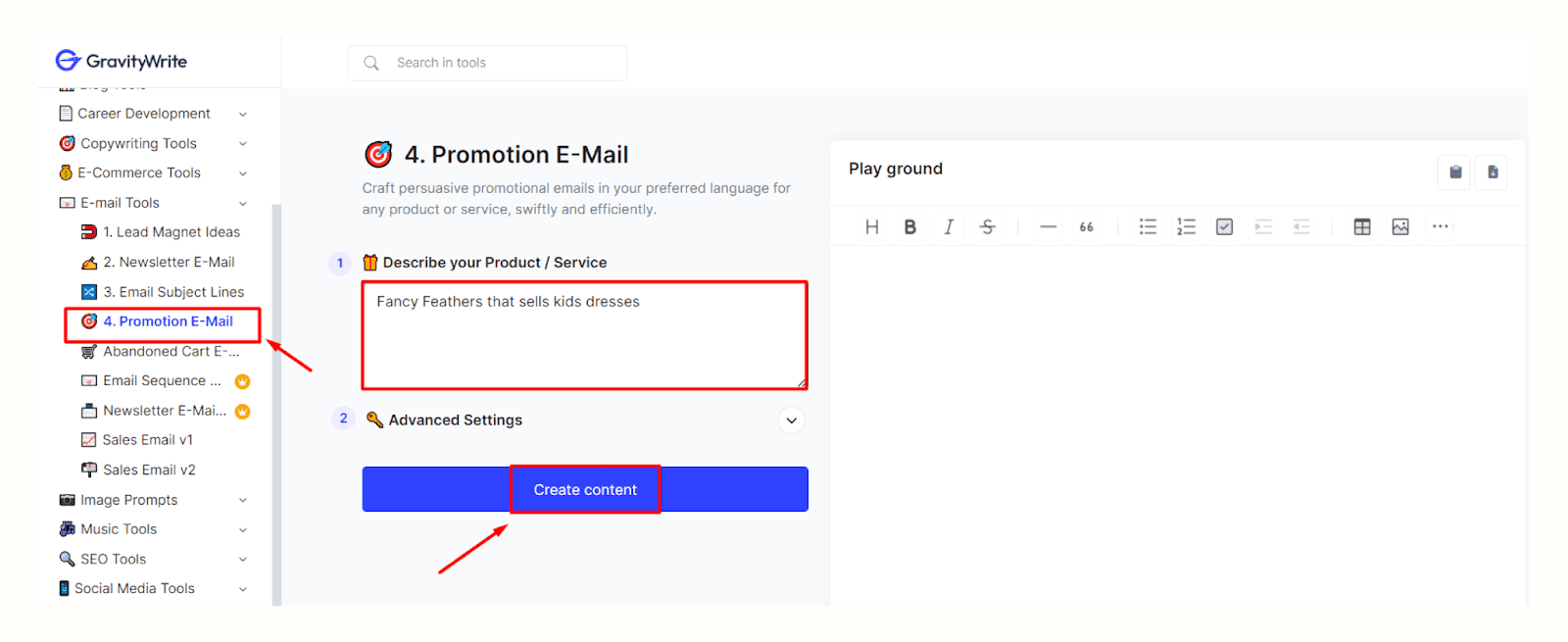Click the product description text area
The height and width of the screenshot is (642, 1568).
pyautogui.click(x=585, y=335)
